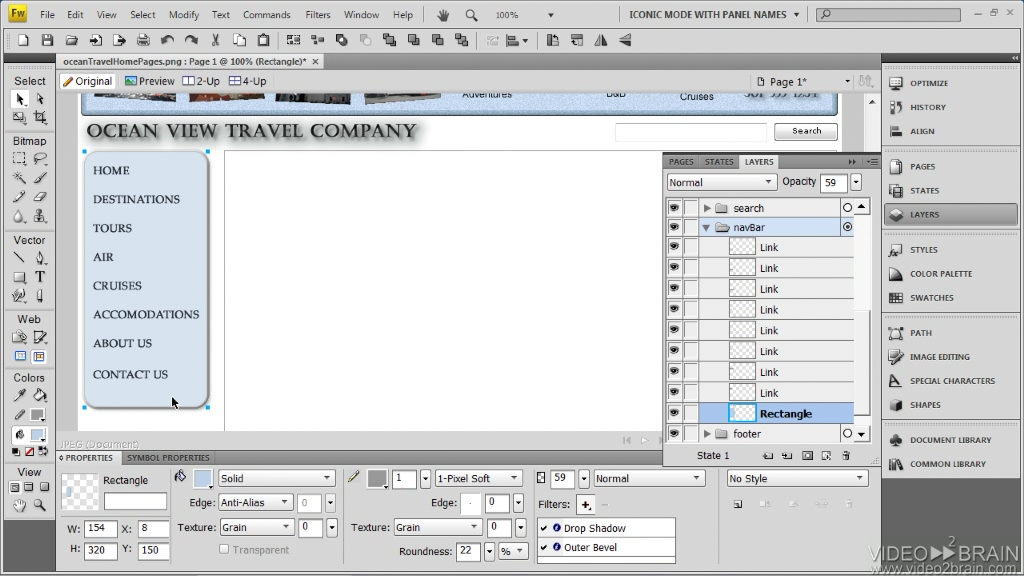Click the add filter plus button
Viewport: 1024px width, 576px height.
pyautogui.click(x=585, y=505)
